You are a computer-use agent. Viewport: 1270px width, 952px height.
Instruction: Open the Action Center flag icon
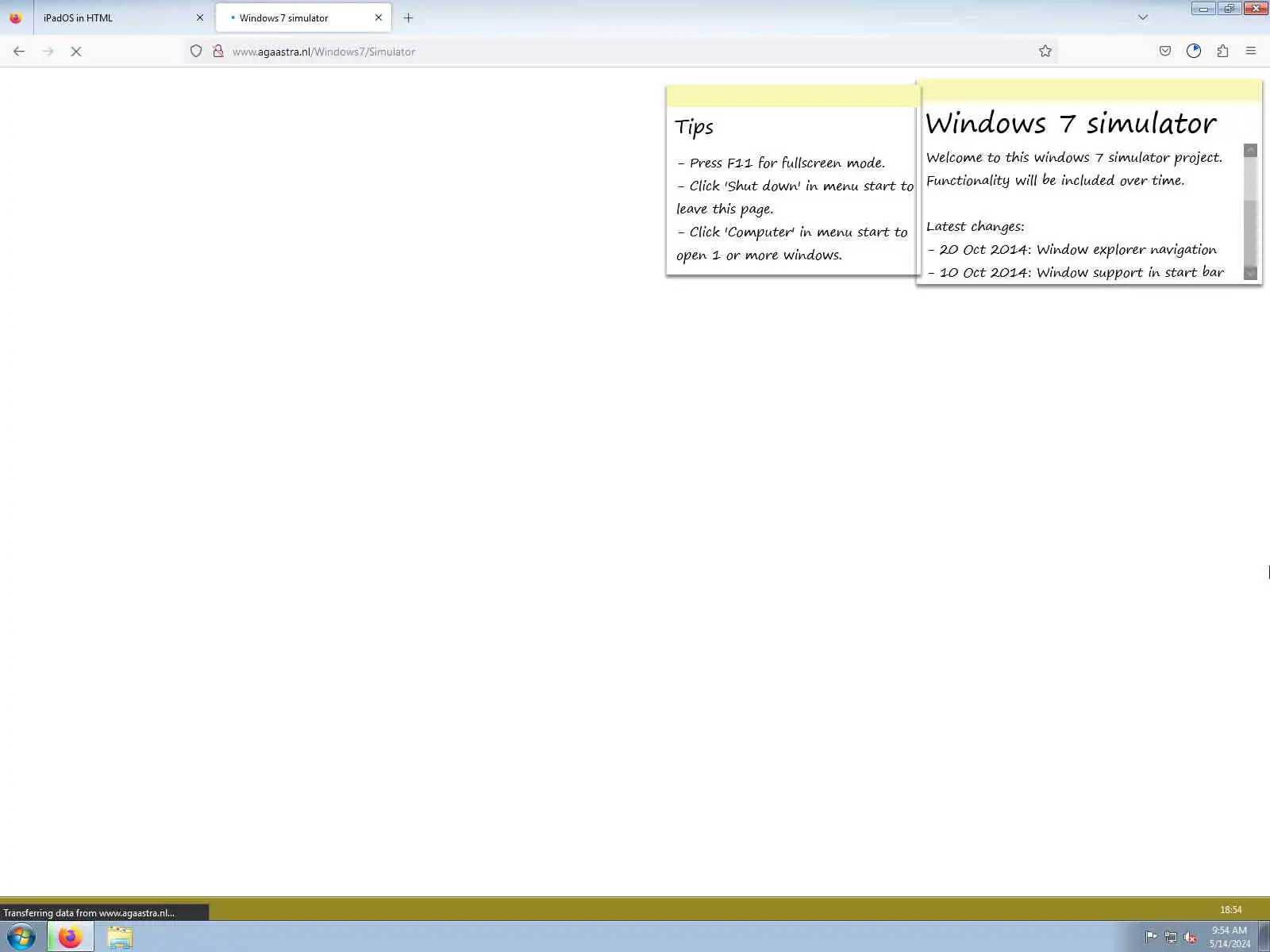point(1151,937)
